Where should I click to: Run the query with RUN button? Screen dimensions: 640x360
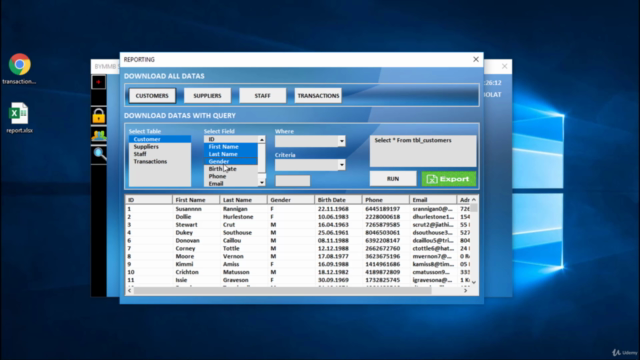point(393,179)
